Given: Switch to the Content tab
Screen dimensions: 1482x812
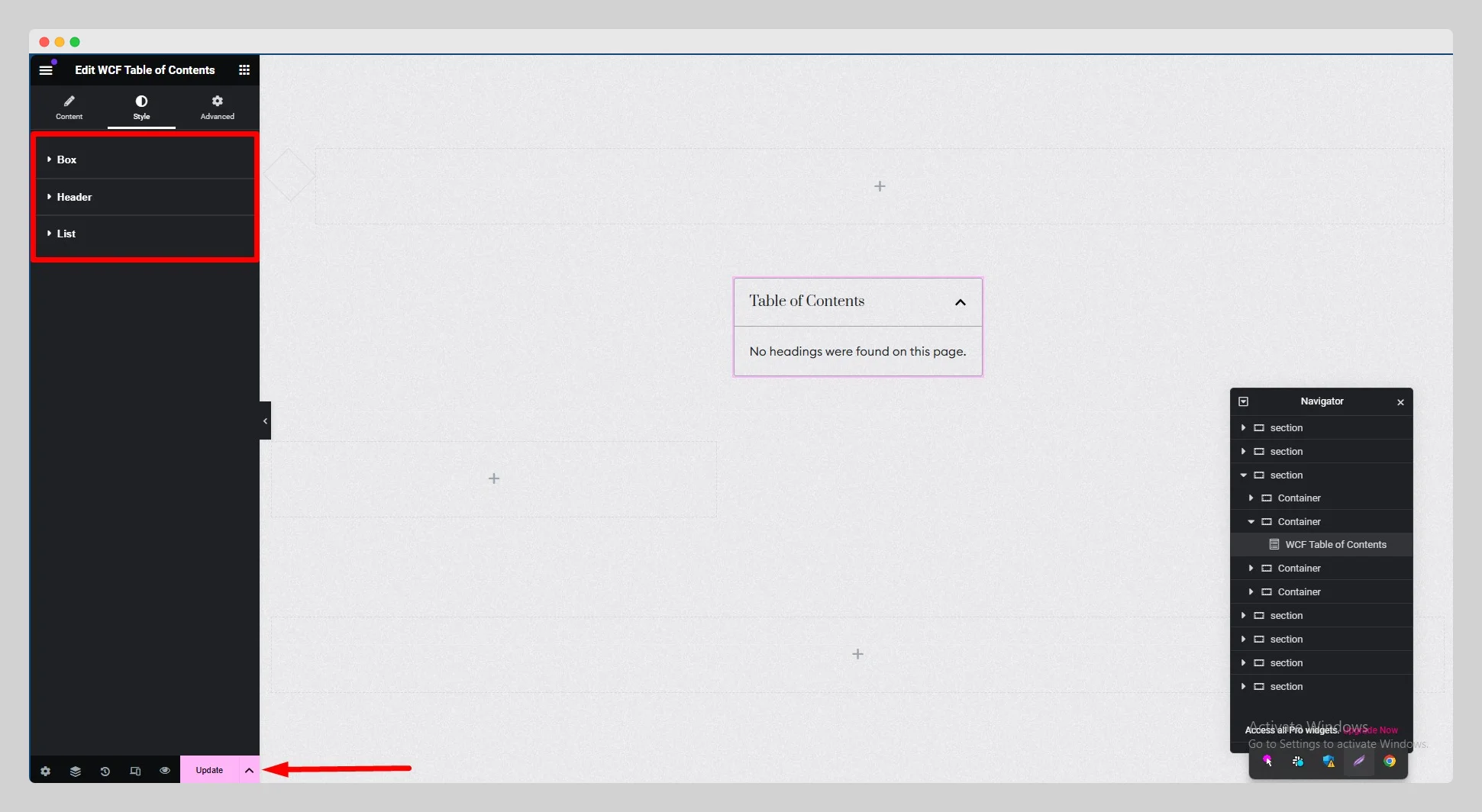Looking at the screenshot, I should click(69, 108).
